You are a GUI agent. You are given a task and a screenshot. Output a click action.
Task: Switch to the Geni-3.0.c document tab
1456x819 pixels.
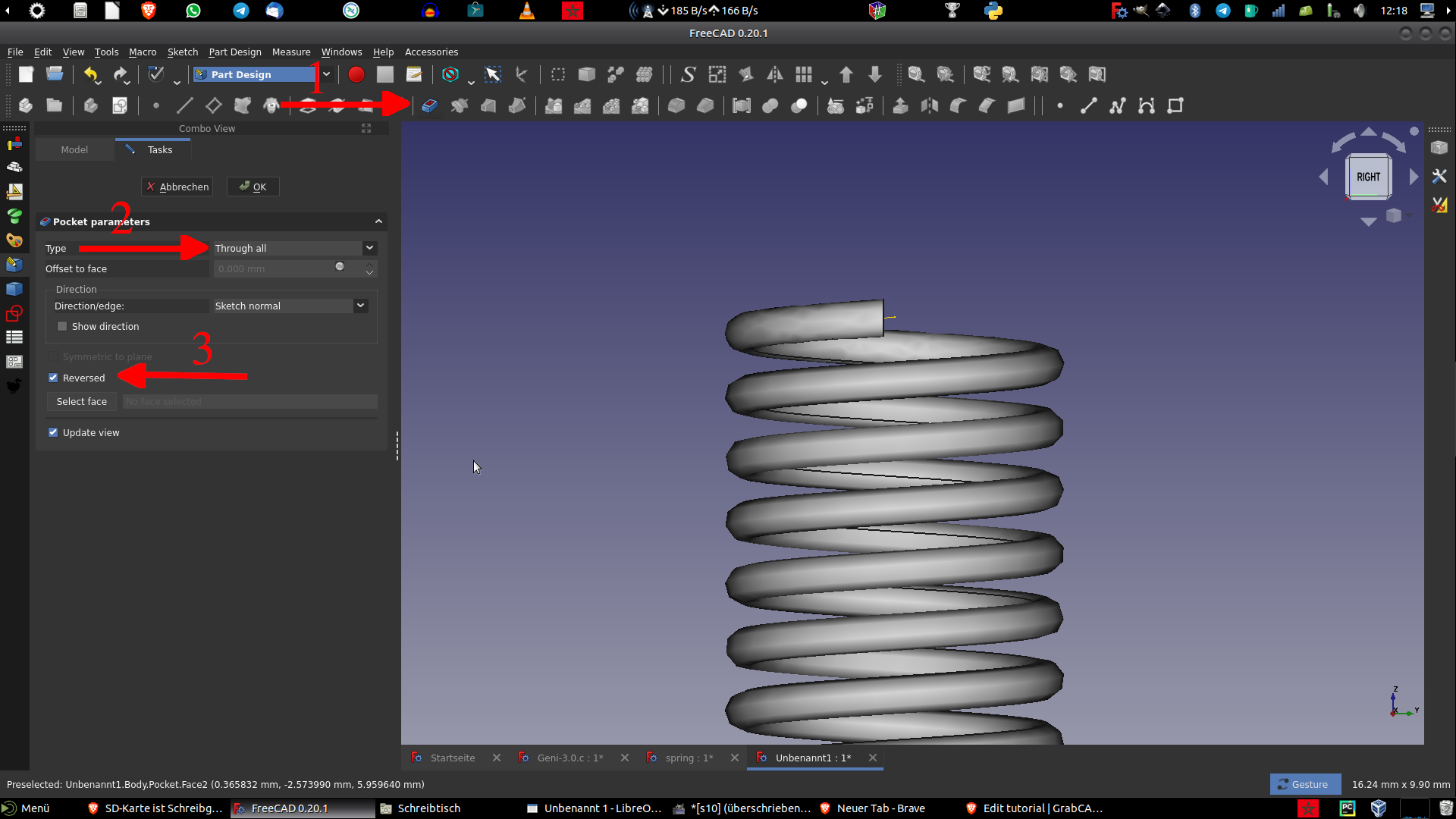570,758
